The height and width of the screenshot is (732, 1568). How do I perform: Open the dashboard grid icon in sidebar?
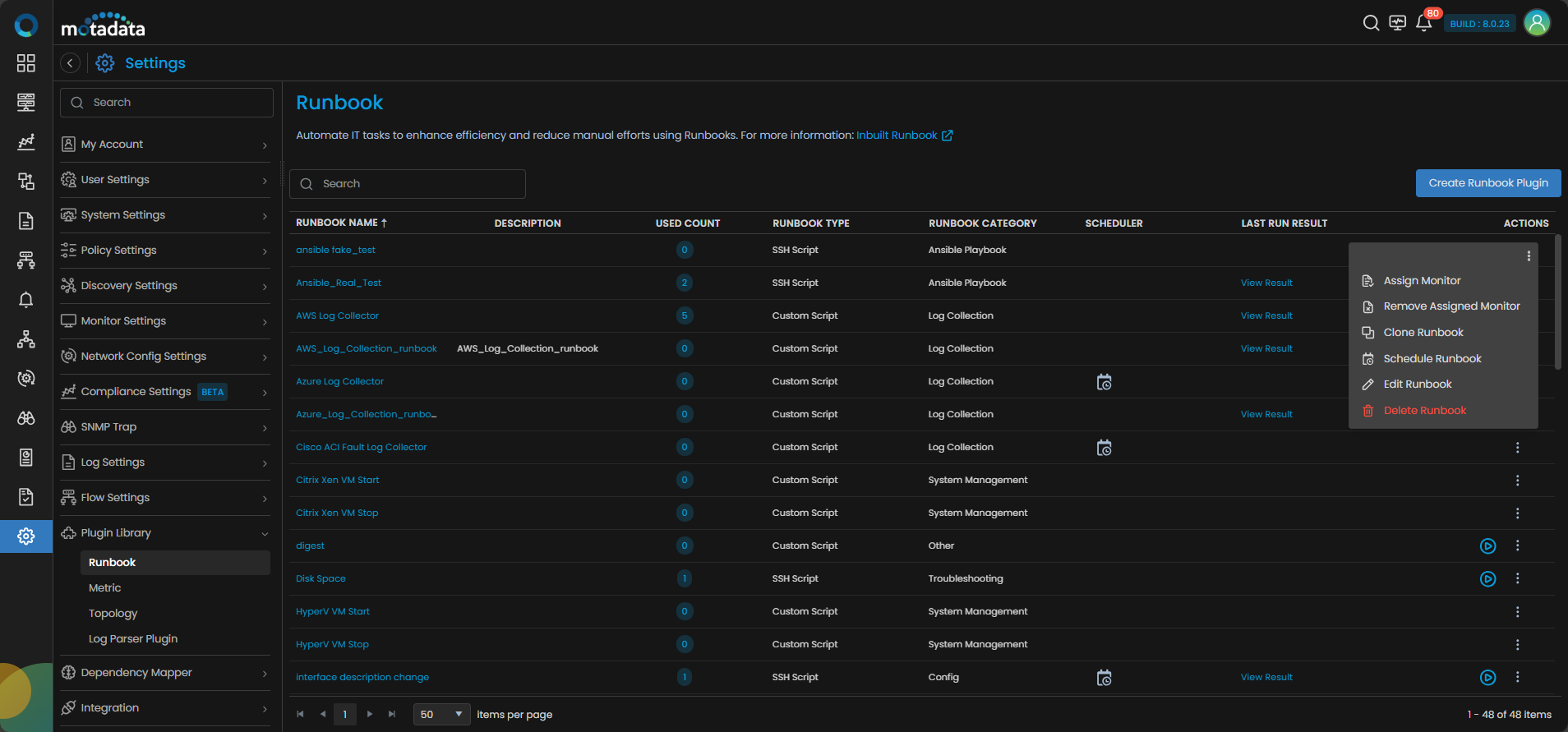tap(26, 63)
